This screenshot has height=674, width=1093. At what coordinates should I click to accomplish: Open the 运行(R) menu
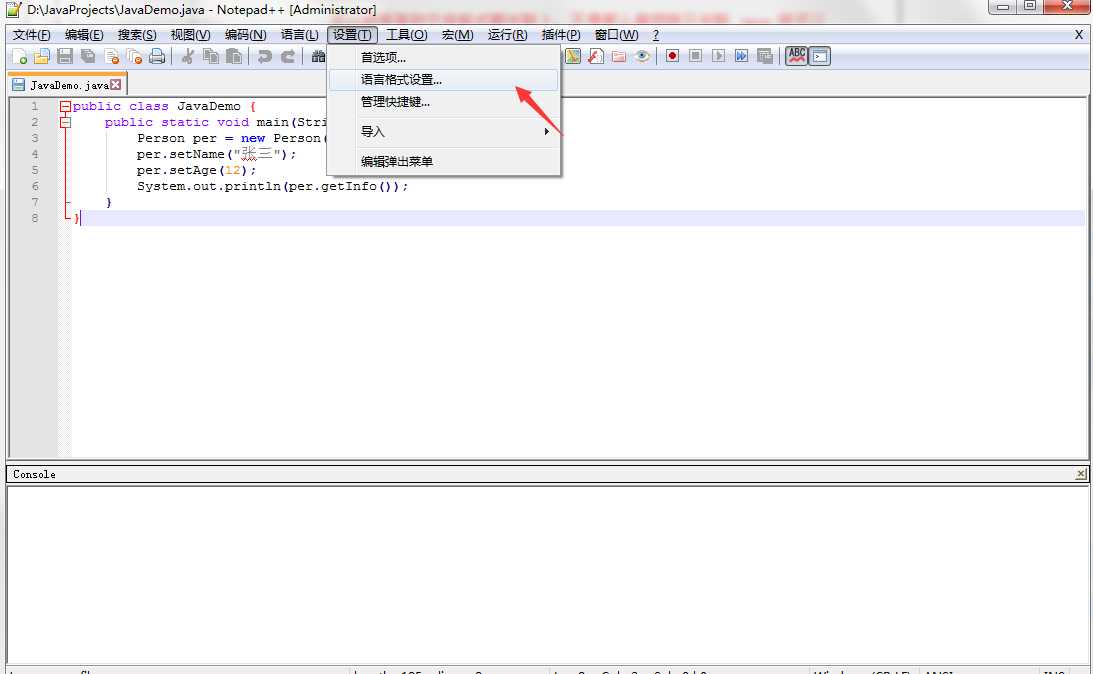point(507,35)
